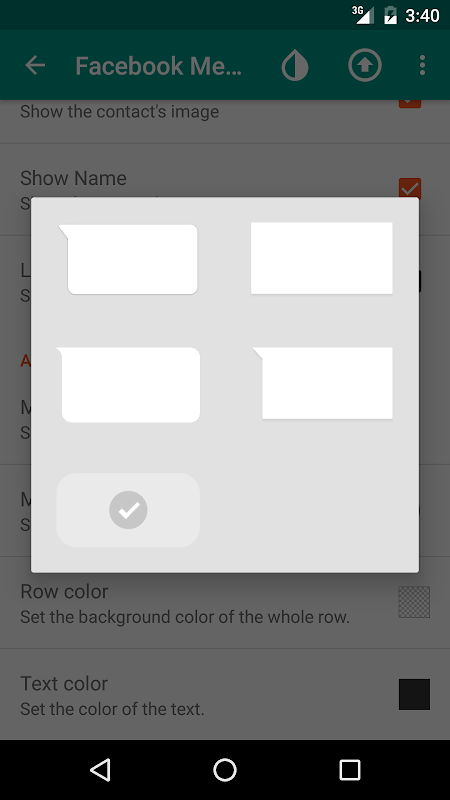This screenshot has width=450, height=800.
Task: Open the Row color transparent swatch
Action: point(414,602)
